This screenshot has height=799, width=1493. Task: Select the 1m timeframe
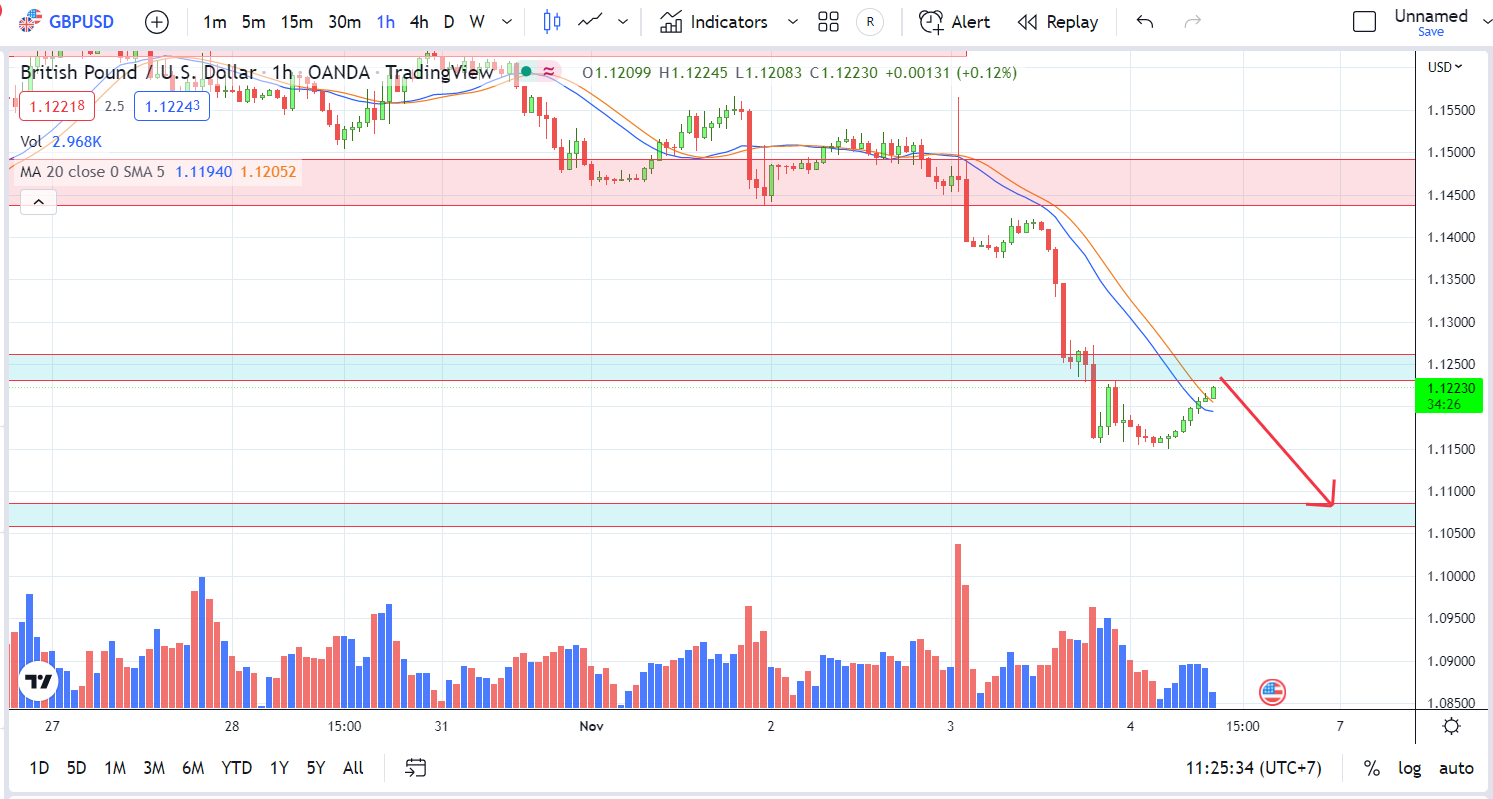tap(214, 21)
